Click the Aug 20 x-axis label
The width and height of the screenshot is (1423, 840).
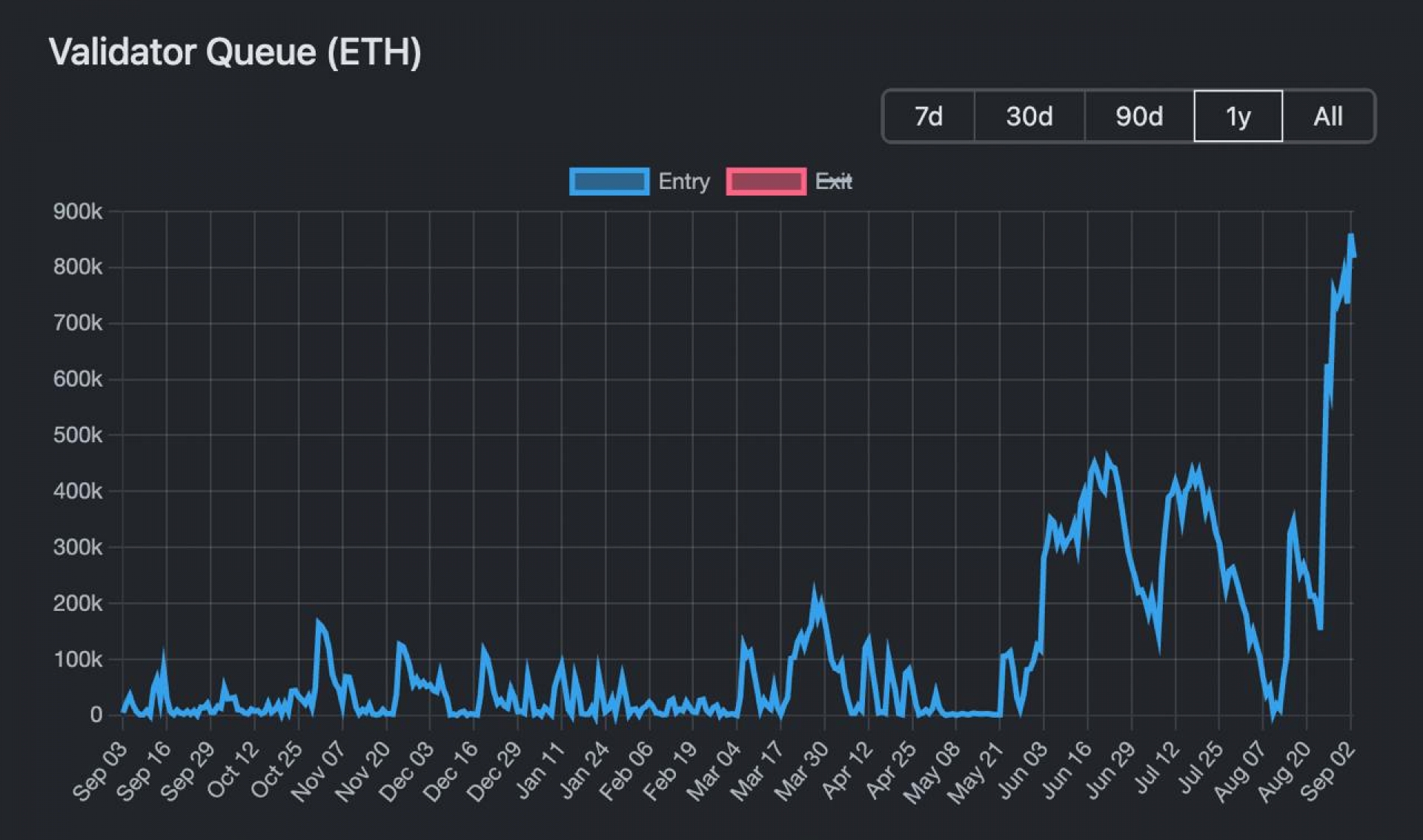click(1285, 772)
